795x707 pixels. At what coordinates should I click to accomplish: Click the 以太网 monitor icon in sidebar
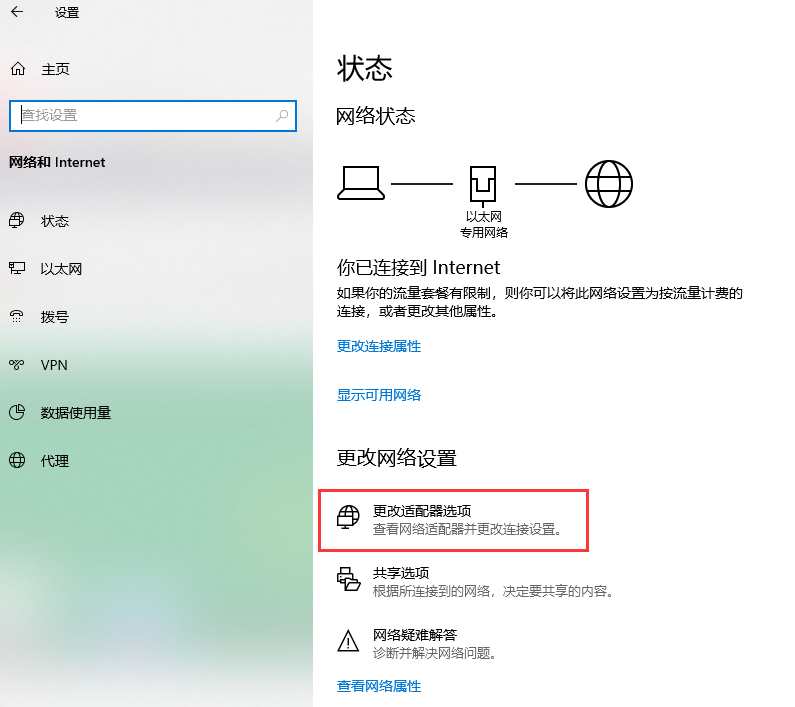[x=17, y=268]
